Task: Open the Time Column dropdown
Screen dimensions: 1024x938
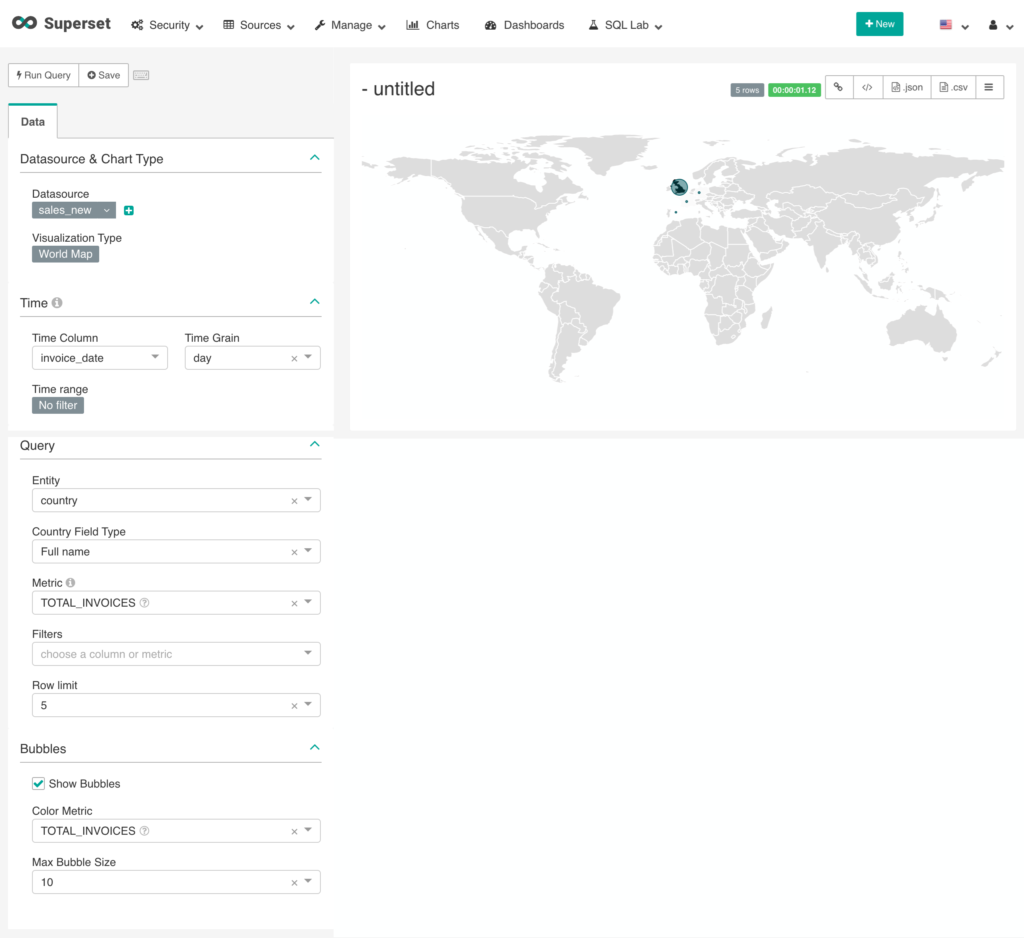Action: click(x=100, y=358)
